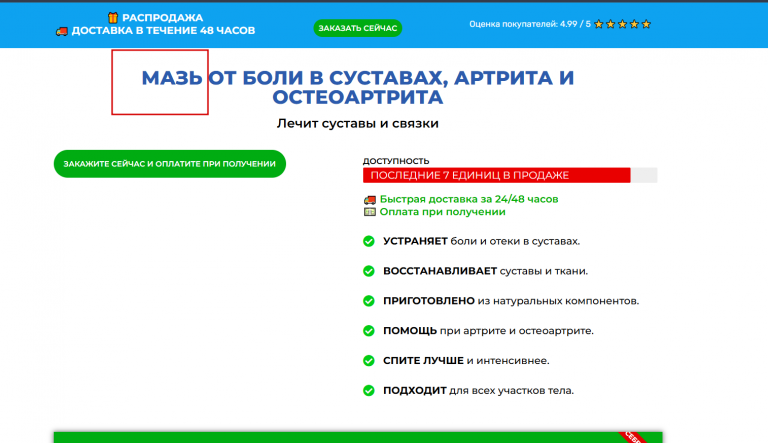This screenshot has width=768, height=443.
Task: Click the checkmark icon beside ВОССТАНАВЛИВАЕТ
Action: 369,271
